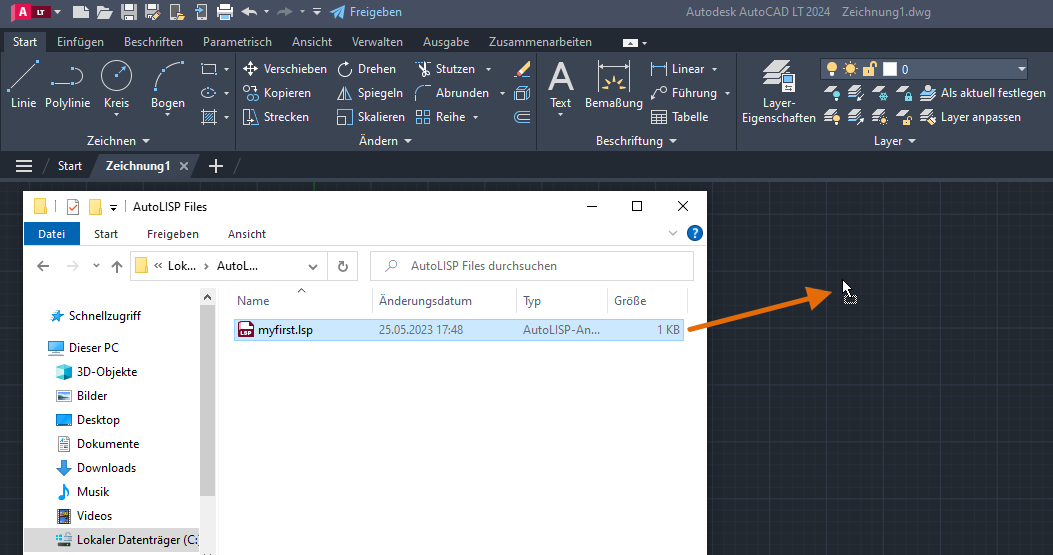Activate the Spiegeln tool
Screen dimensions: 1053x555
370,93
